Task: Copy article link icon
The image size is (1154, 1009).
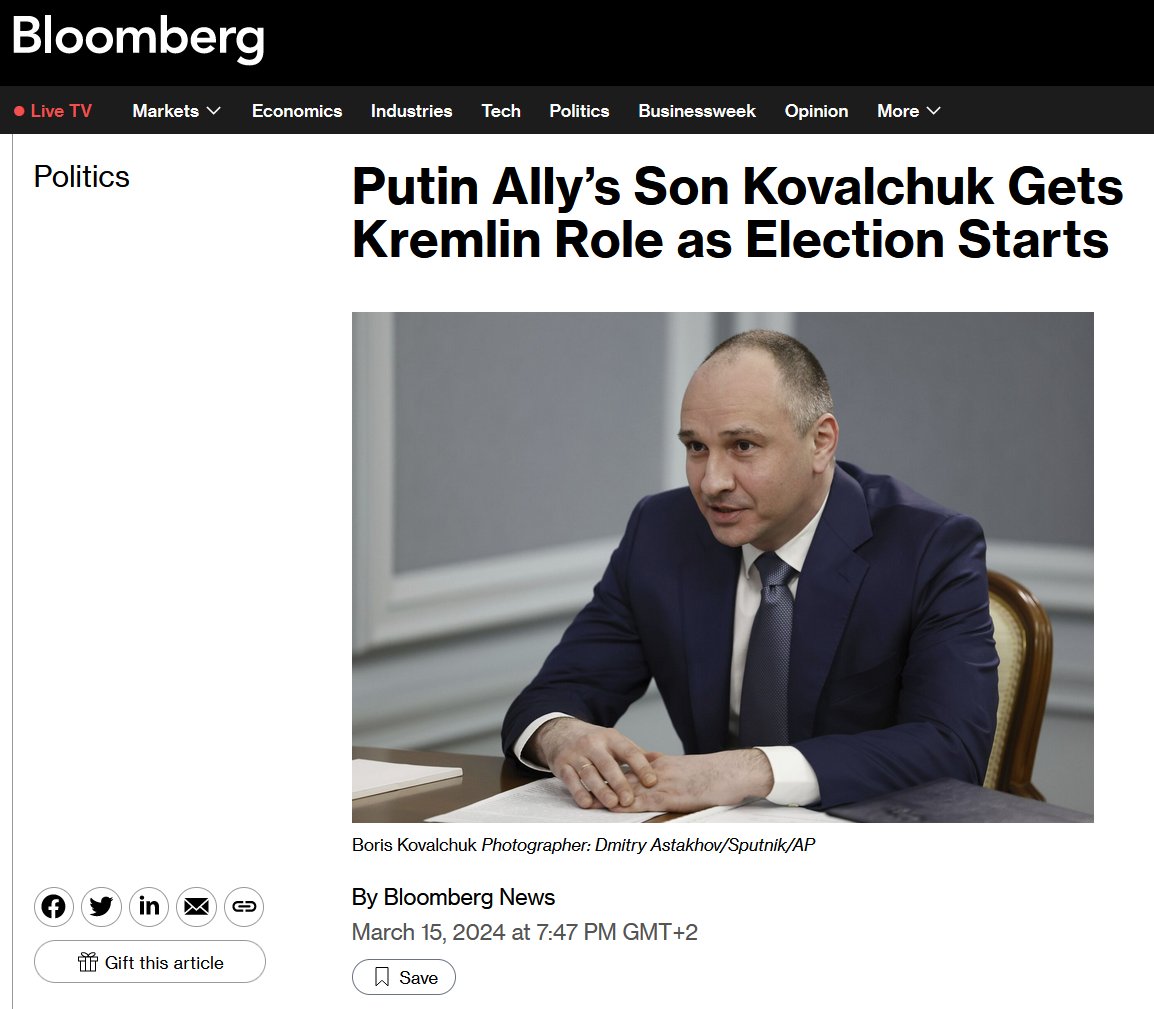Action: [244, 906]
